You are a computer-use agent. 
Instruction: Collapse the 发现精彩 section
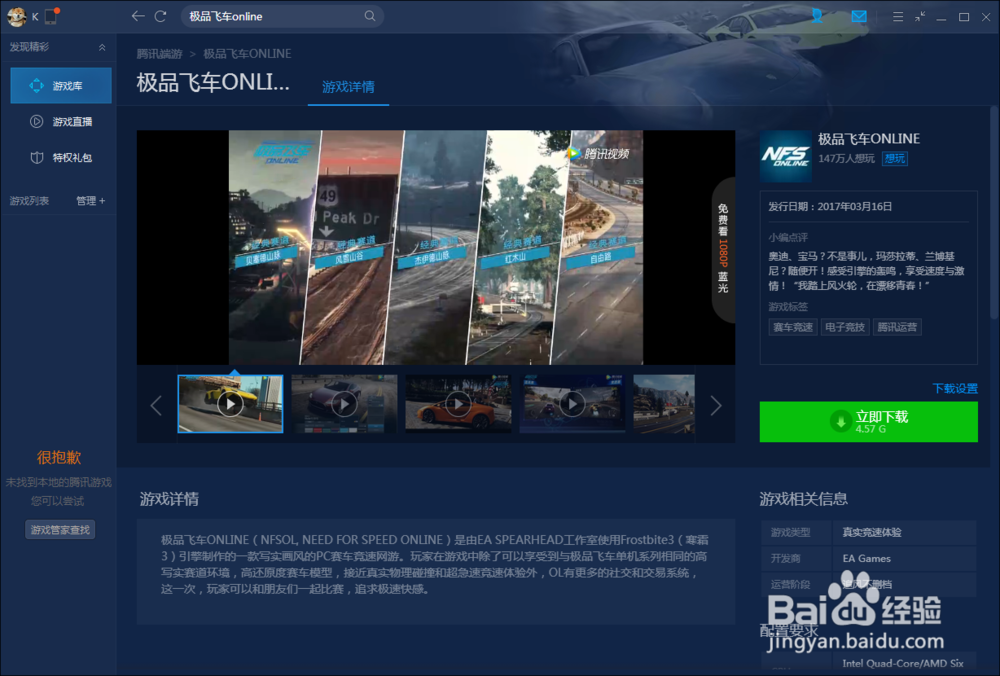coord(102,47)
